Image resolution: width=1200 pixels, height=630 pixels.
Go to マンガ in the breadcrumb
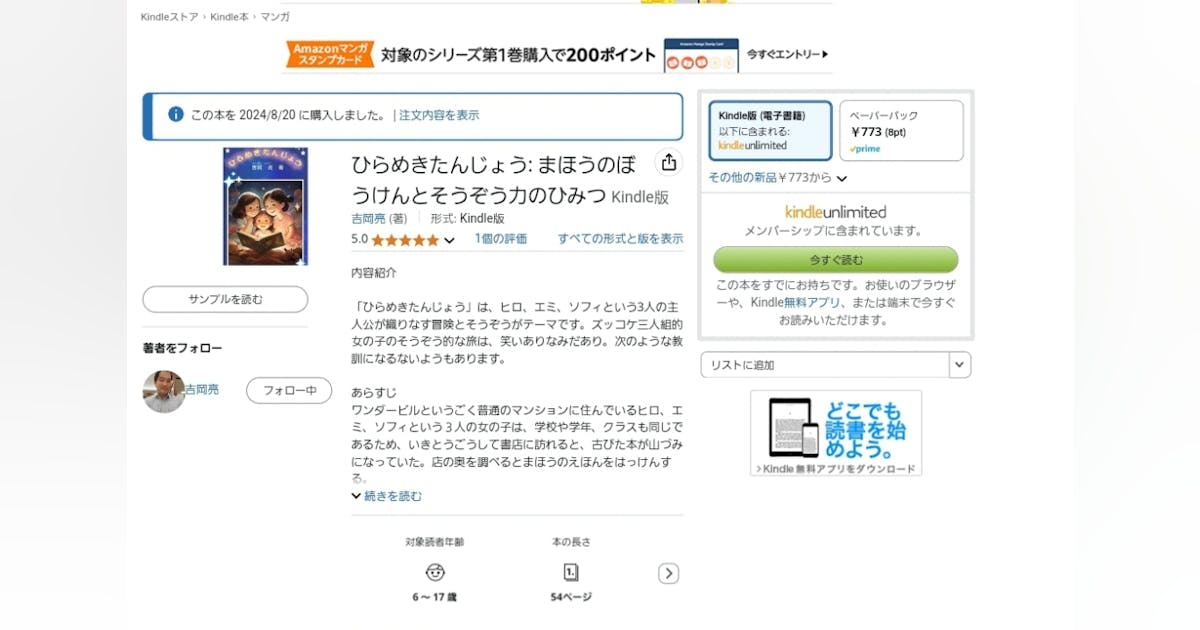pos(275,17)
